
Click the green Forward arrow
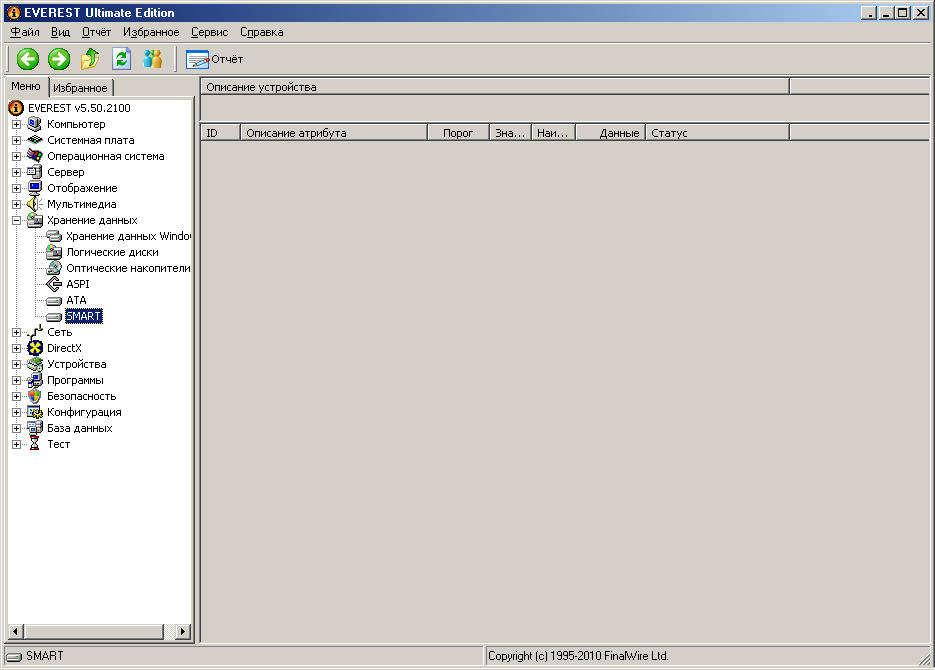59,59
